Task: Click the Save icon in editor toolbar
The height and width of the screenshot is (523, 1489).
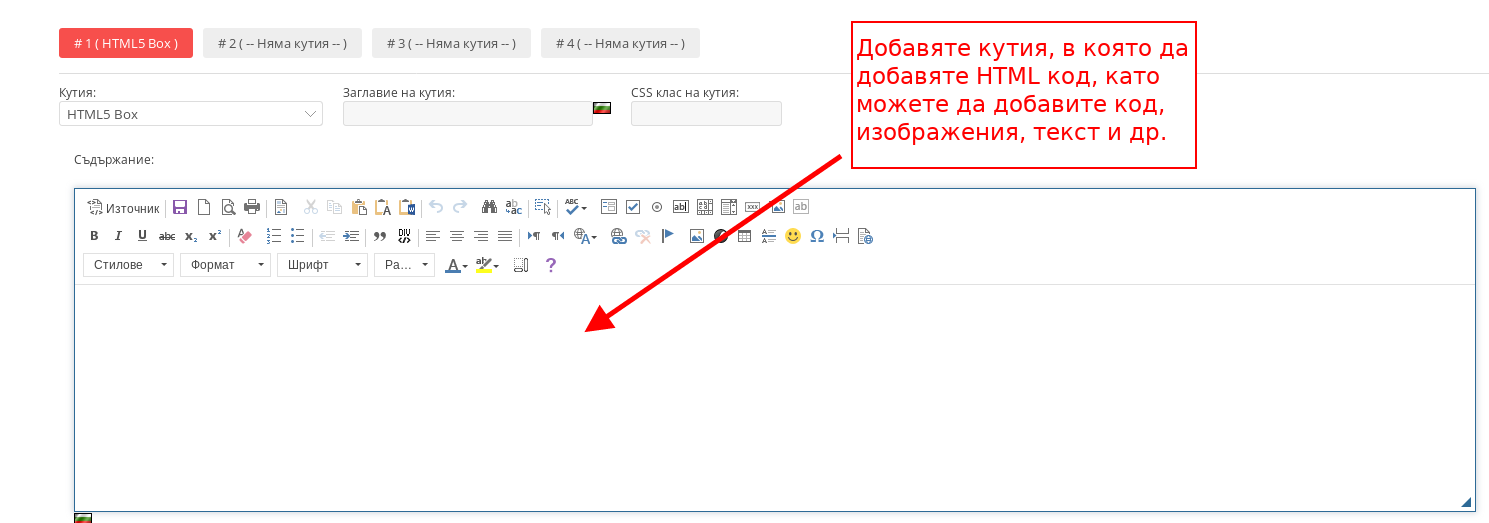Action: [x=180, y=207]
